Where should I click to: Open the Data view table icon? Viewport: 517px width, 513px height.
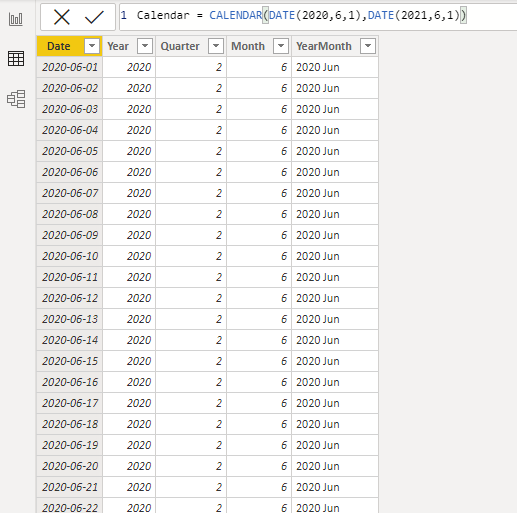click(16, 59)
